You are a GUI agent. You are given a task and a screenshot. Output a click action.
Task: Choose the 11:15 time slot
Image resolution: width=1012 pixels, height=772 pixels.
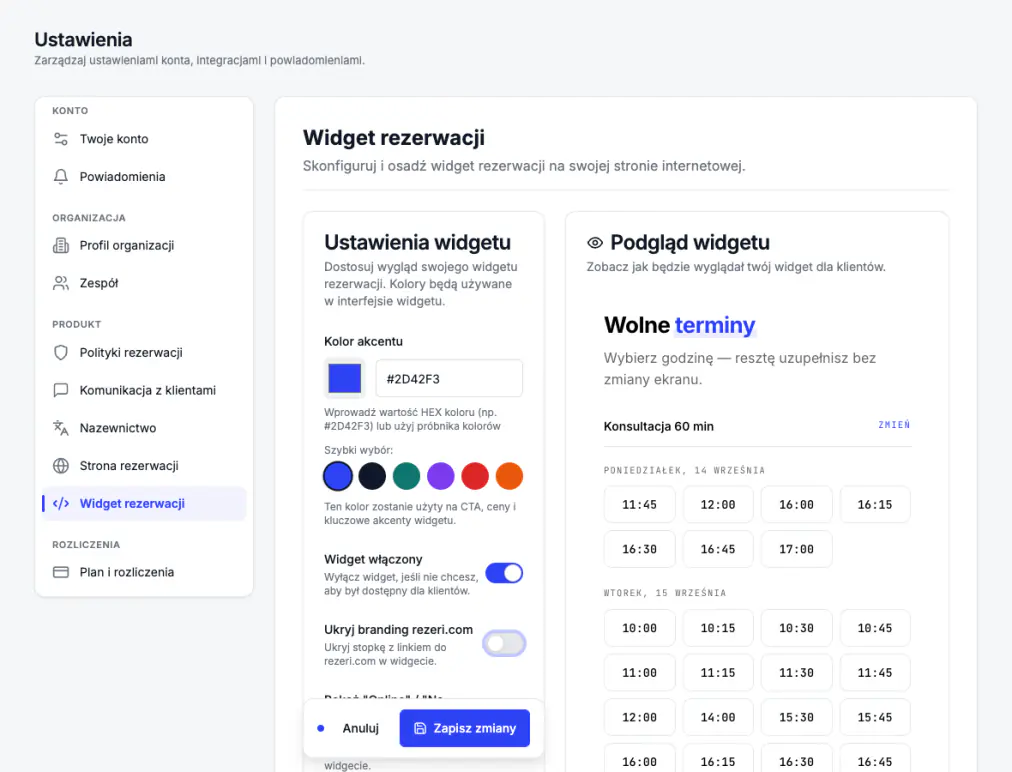(x=718, y=673)
